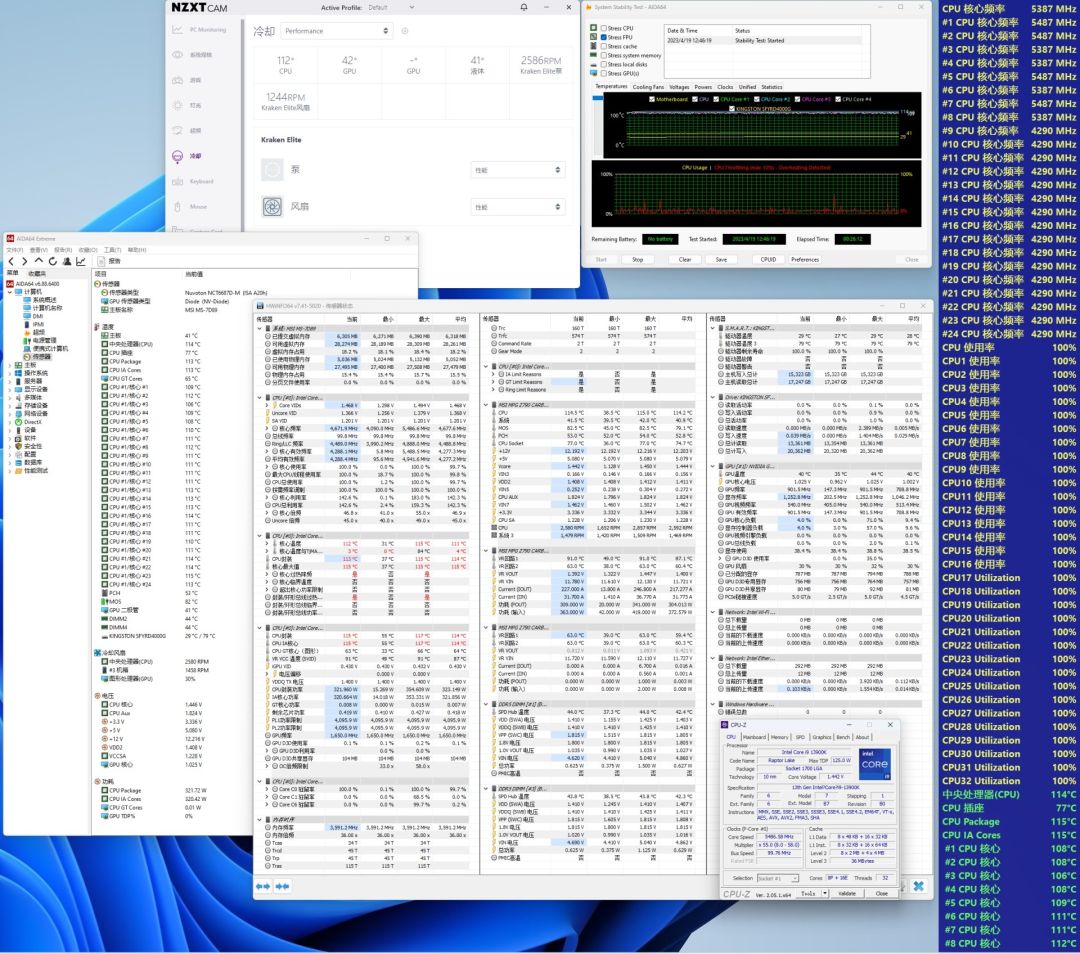Toggle the Motherboard graph checkbox

coord(651,99)
